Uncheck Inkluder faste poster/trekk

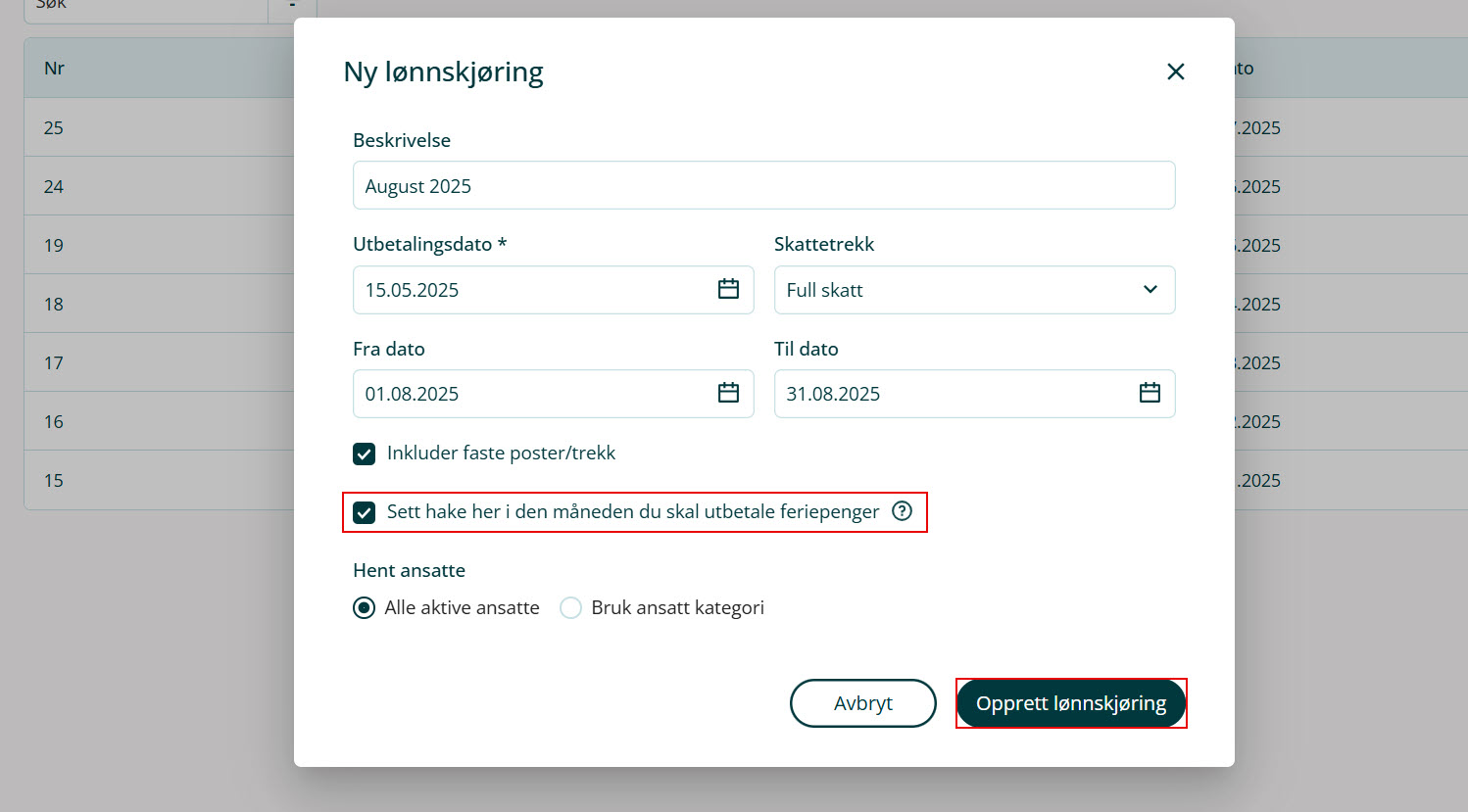pos(364,454)
